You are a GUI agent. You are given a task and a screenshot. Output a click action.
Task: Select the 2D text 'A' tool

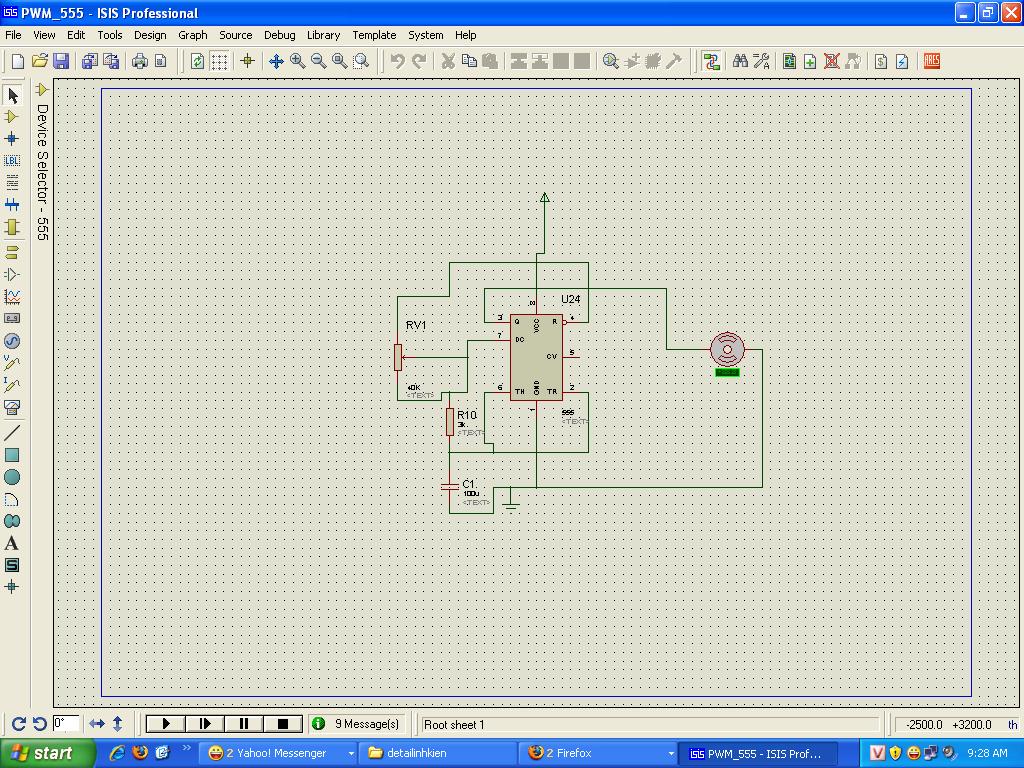12,544
